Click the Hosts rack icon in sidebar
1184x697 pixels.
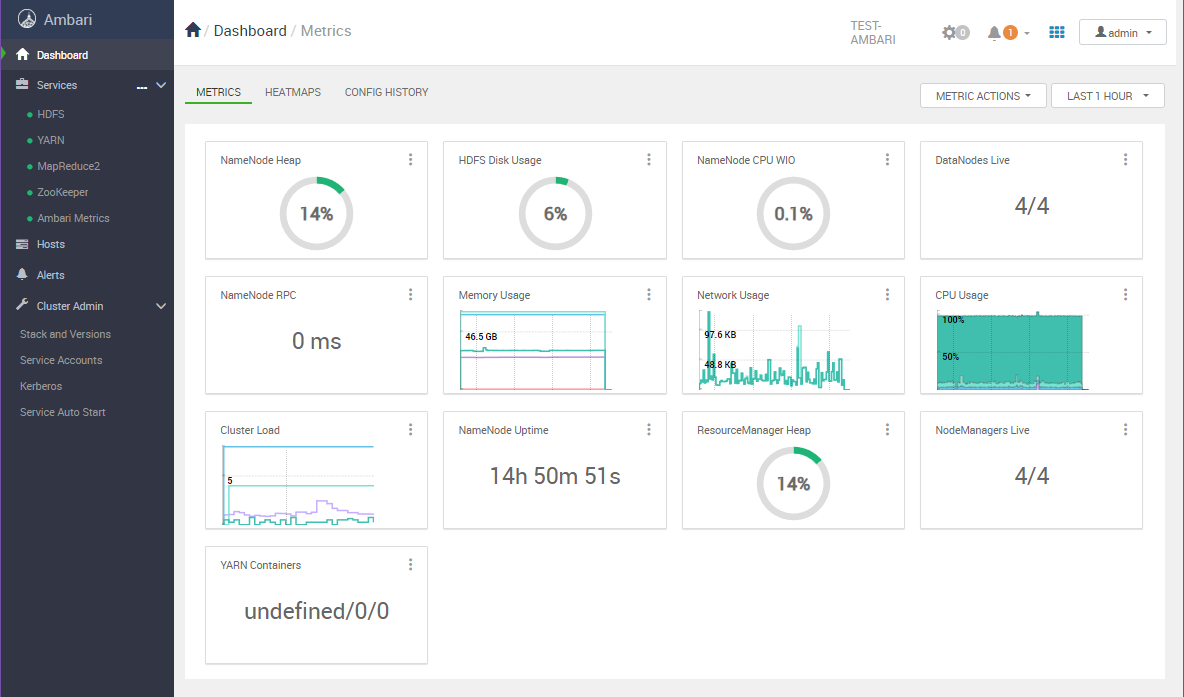[x=21, y=244]
